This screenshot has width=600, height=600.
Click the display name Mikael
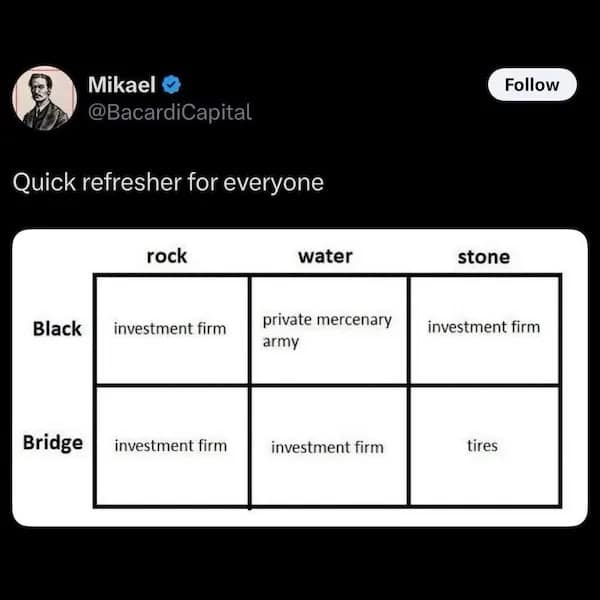pos(121,85)
